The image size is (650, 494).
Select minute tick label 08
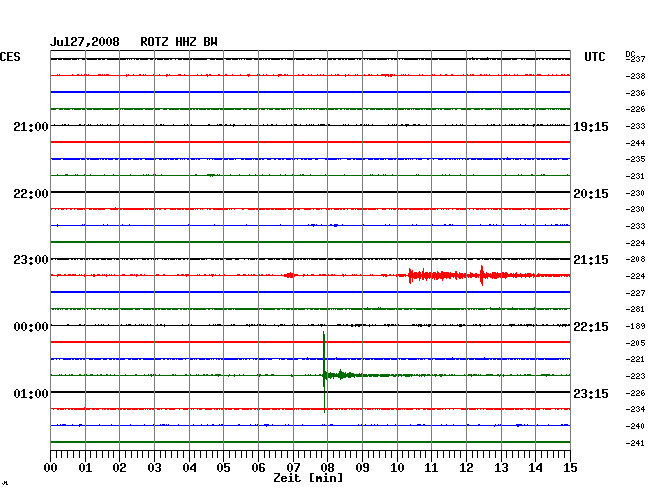click(x=327, y=468)
